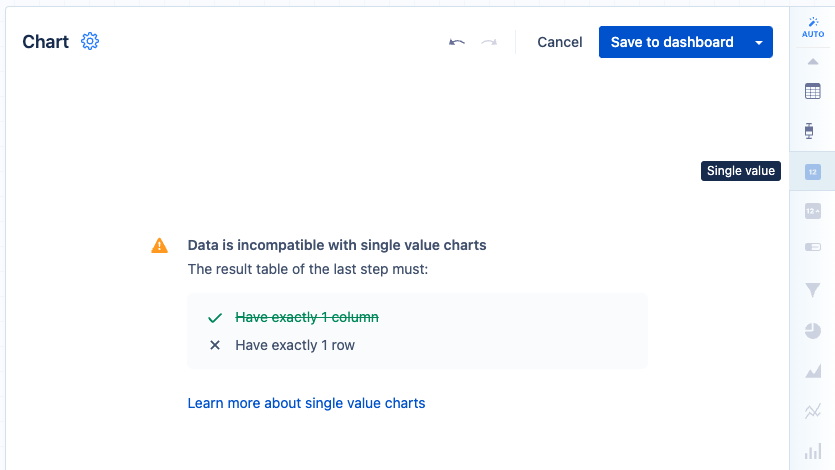The image size is (835, 470).
Task: Select the area chart type
Action: tap(813, 371)
